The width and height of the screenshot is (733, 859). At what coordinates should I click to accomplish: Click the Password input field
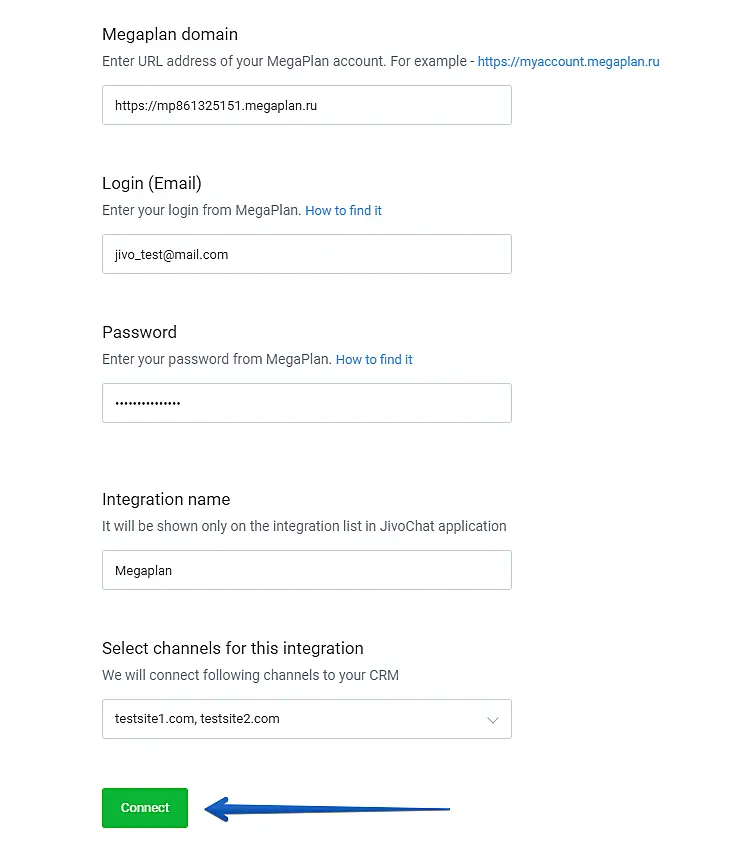tap(306, 403)
